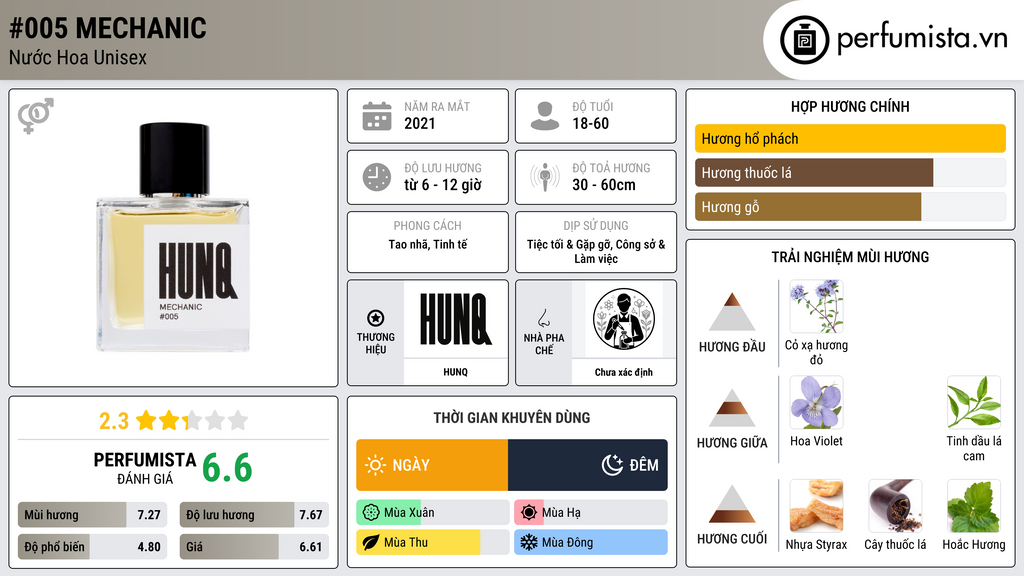Click the Giá 6.61 rating bar
Image resolution: width=1024 pixels, height=576 pixels.
254,547
